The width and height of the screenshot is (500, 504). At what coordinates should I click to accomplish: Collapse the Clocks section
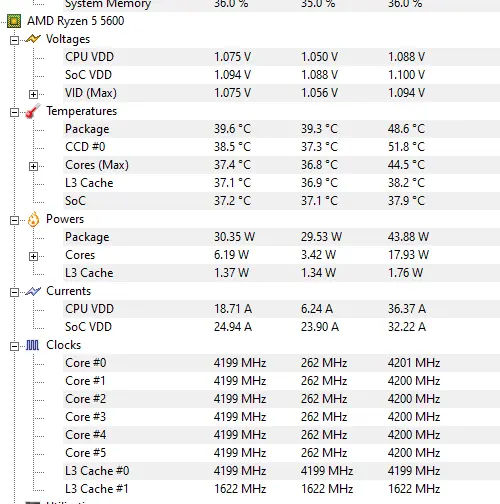click(14, 346)
